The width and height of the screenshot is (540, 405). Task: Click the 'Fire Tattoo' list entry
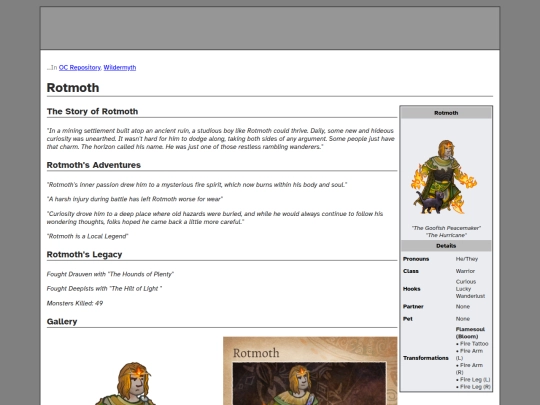point(472,344)
